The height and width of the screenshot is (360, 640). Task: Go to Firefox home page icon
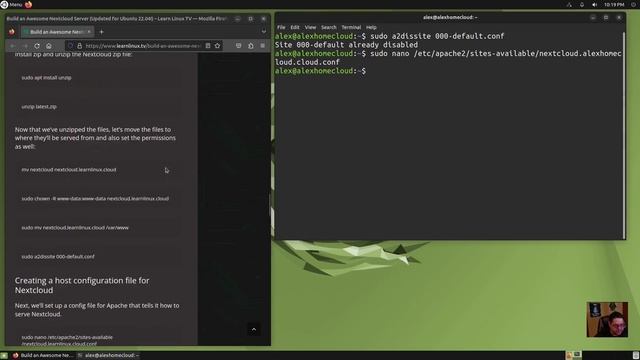click(49, 46)
